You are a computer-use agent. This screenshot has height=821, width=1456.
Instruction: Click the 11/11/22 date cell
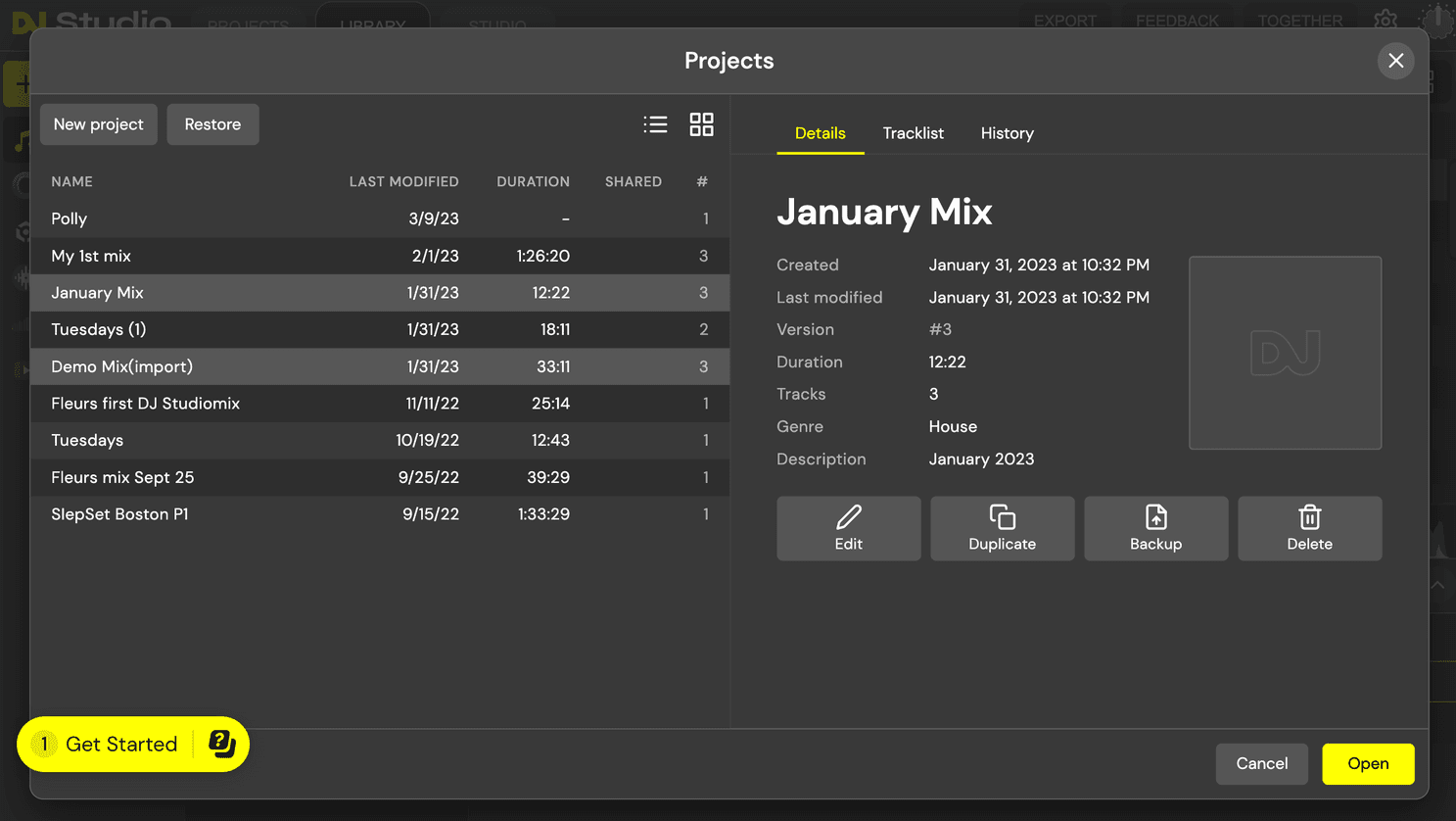click(432, 404)
